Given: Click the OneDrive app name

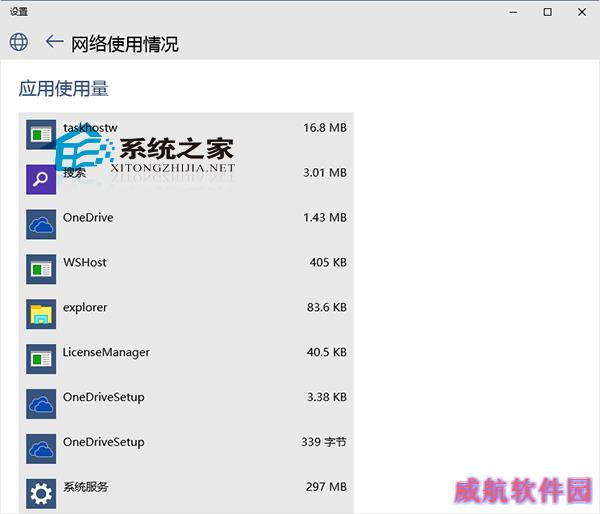Looking at the screenshot, I should click(88, 217).
